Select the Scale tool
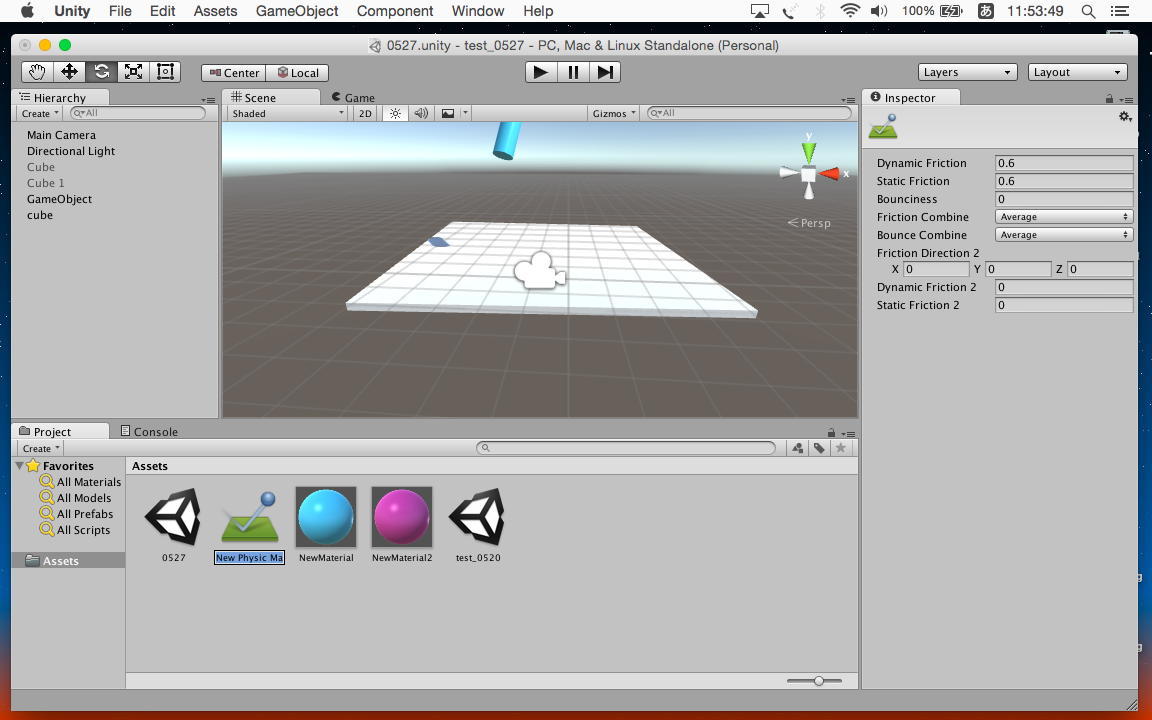The height and width of the screenshot is (720, 1152). (x=133, y=72)
